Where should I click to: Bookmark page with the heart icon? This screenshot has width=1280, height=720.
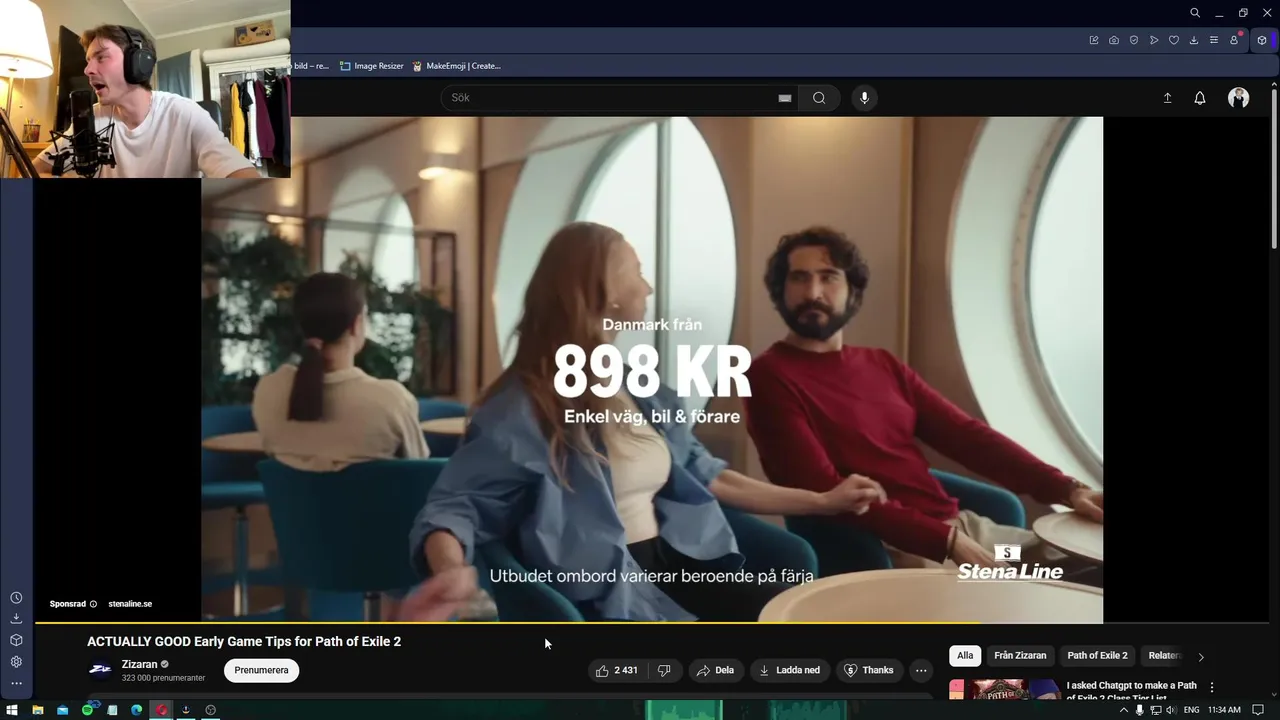1174,40
